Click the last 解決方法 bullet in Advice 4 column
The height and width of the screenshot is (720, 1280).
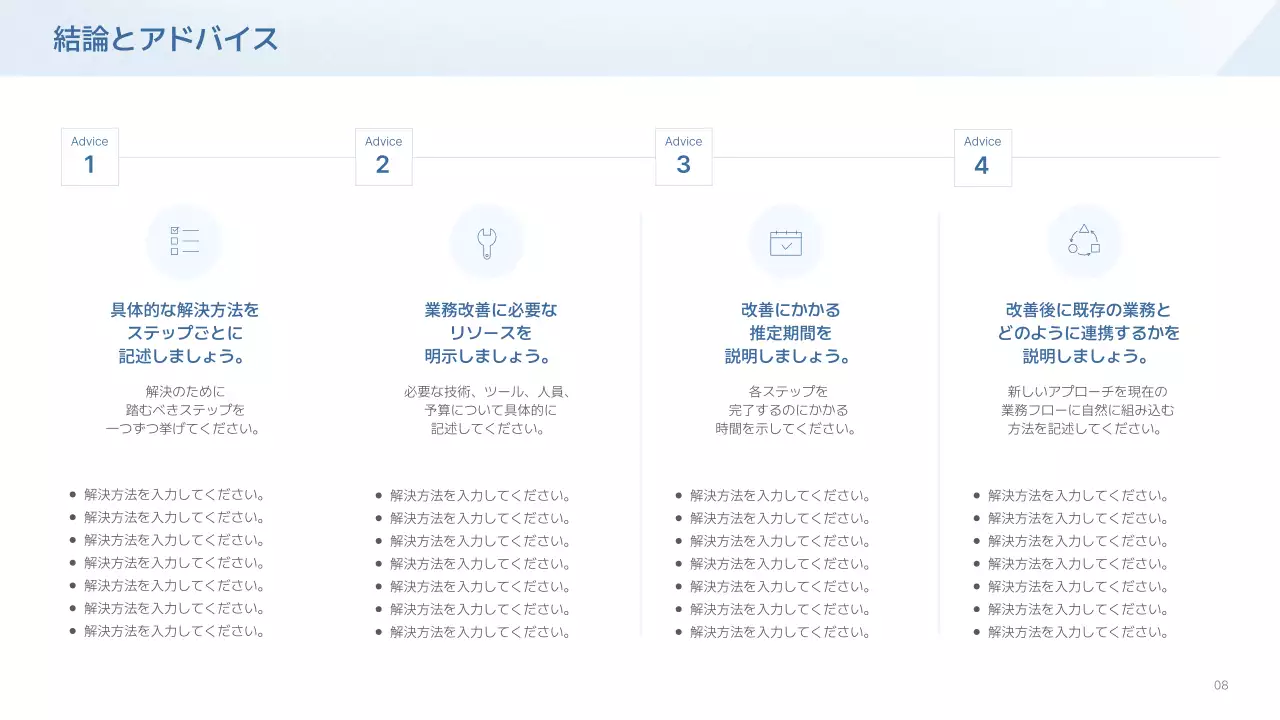tap(1077, 632)
